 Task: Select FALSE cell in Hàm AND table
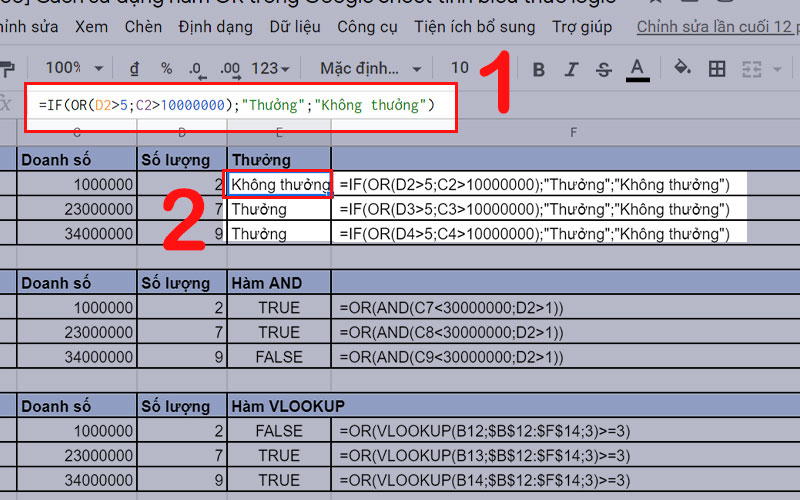279,357
